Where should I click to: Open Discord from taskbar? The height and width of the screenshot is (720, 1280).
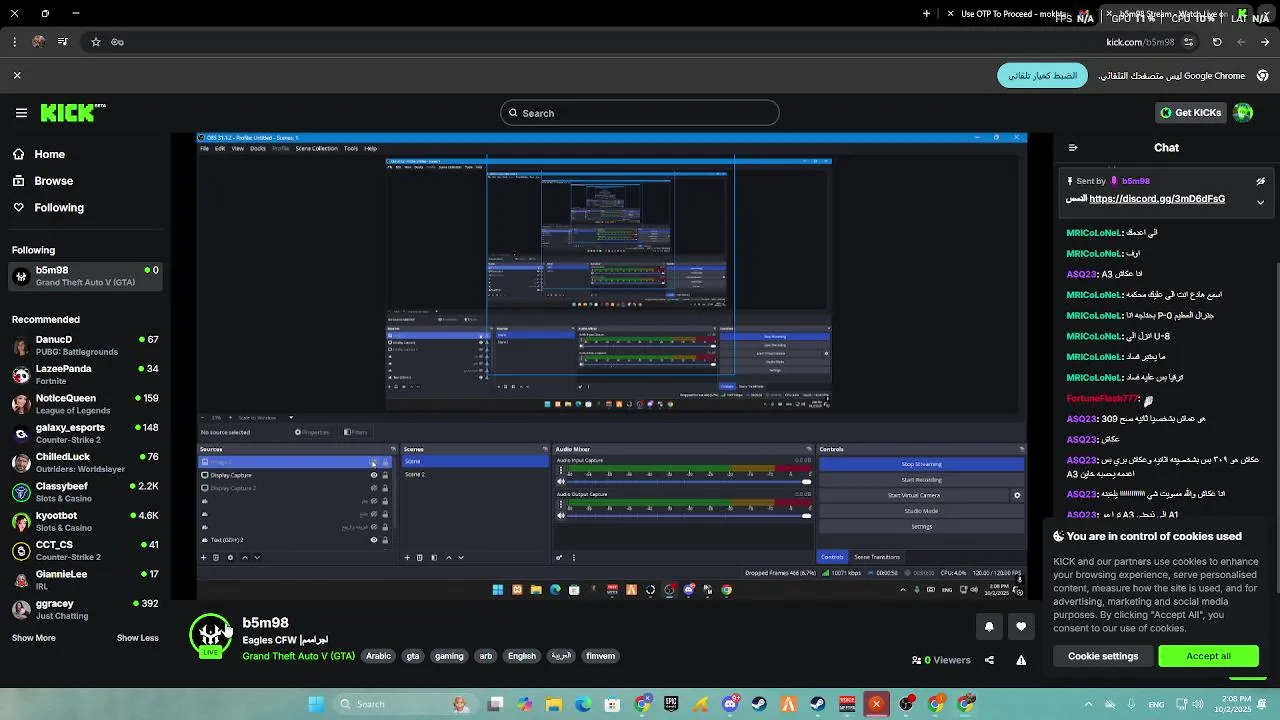[730, 704]
